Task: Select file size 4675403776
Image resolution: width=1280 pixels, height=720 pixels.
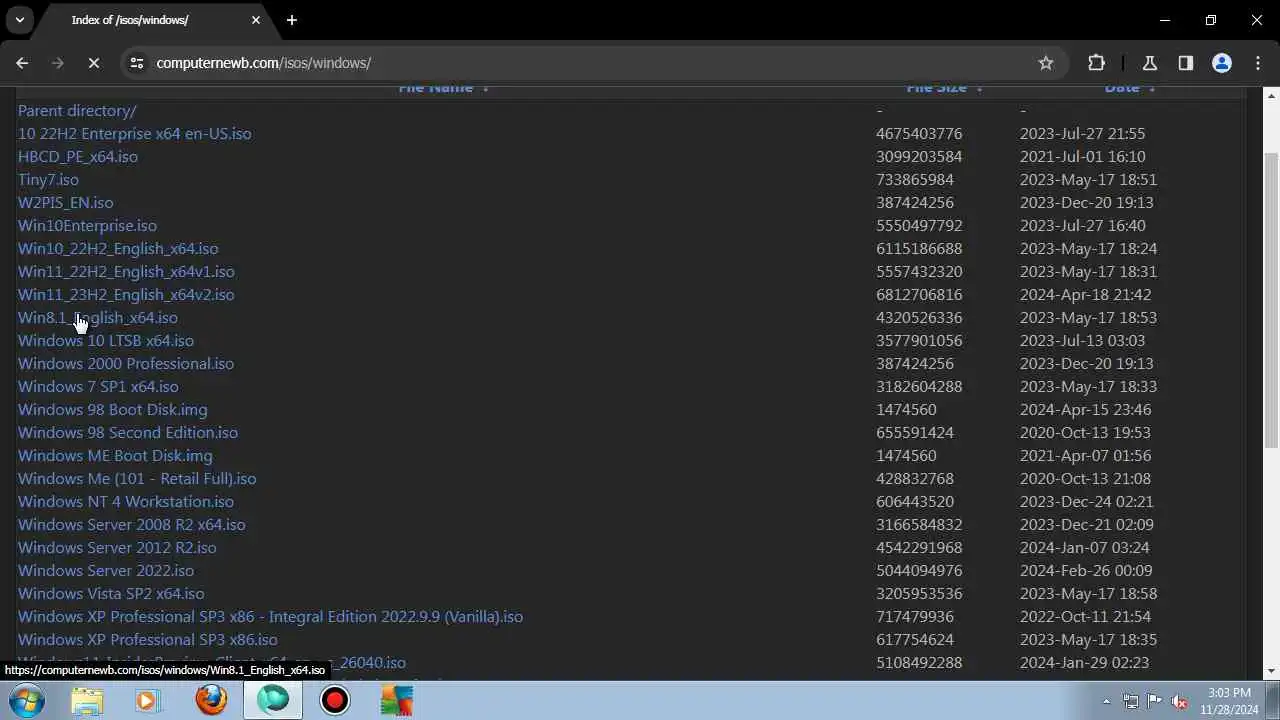Action: (x=919, y=133)
